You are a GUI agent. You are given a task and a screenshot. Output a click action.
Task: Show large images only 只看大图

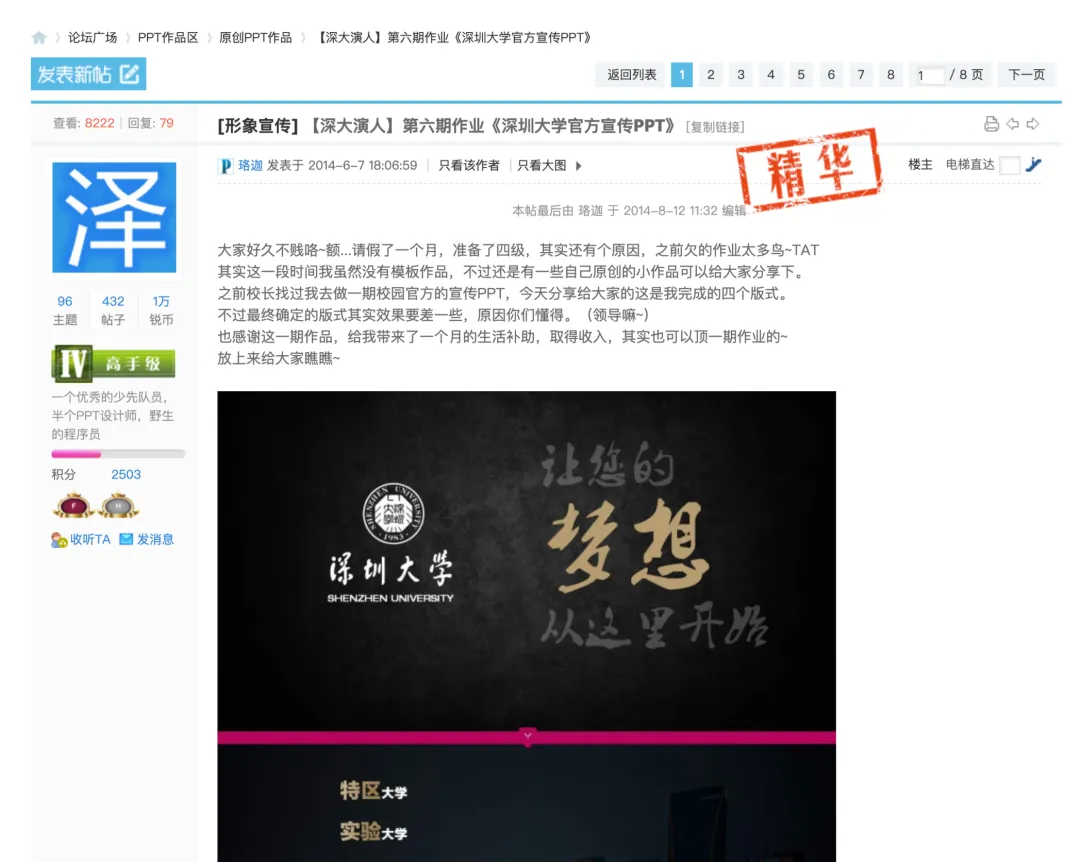pyautogui.click(x=542, y=165)
